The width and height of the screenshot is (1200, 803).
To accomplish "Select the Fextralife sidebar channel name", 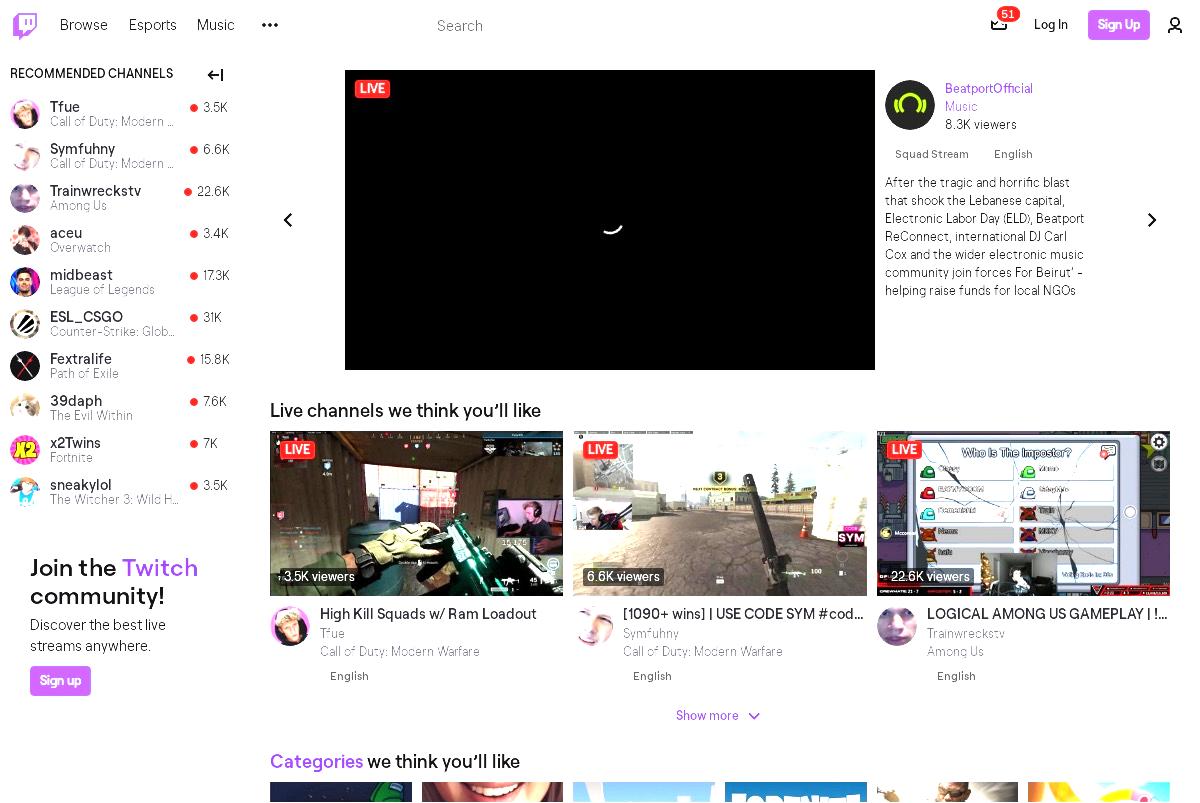I will 81,359.
